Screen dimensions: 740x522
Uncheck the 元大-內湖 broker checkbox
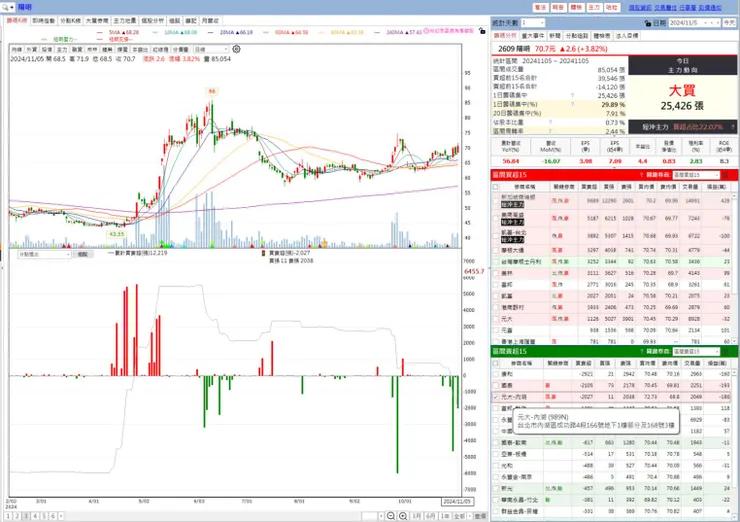[496, 397]
